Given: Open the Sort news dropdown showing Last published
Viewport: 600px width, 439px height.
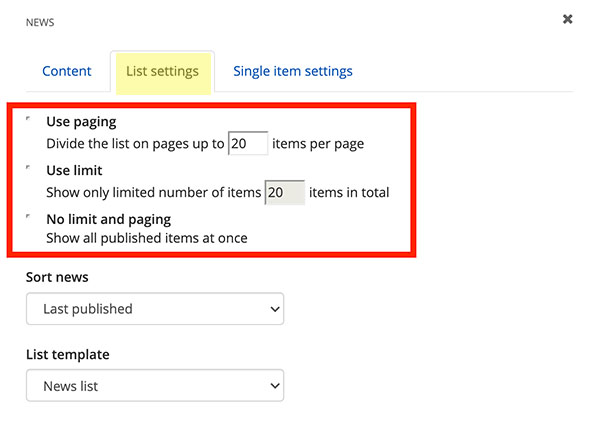Looking at the screenshot, I should point(154,309).
